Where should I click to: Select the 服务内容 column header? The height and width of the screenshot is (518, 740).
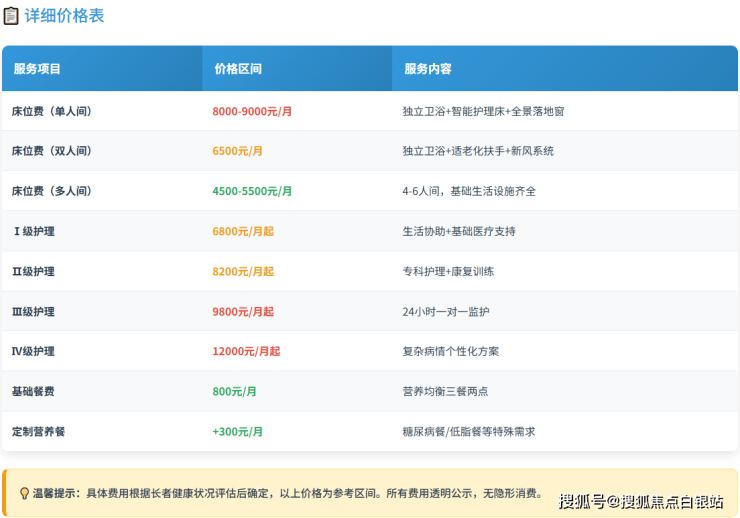pos(428,69)
